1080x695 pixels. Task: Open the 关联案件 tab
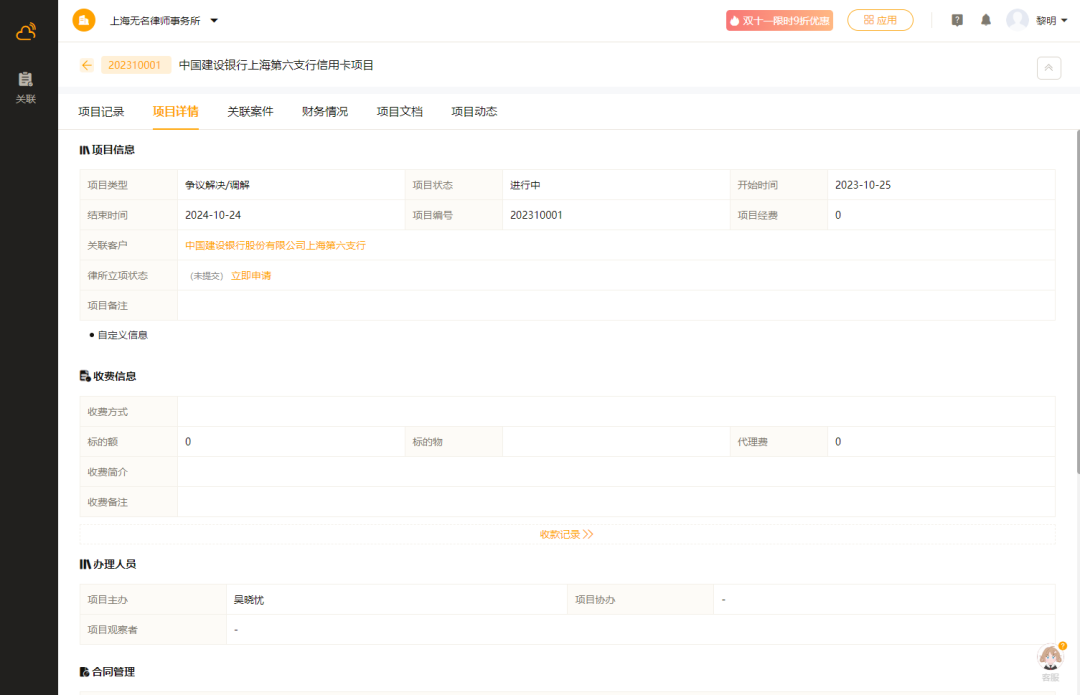click(250, 111)
